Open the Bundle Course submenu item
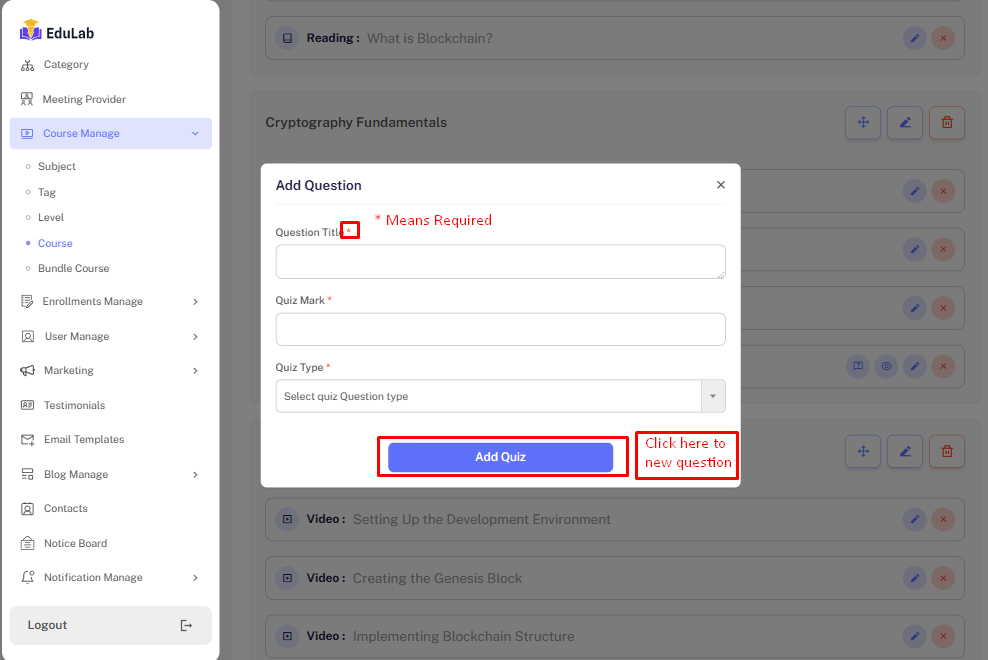 point(73,269)
